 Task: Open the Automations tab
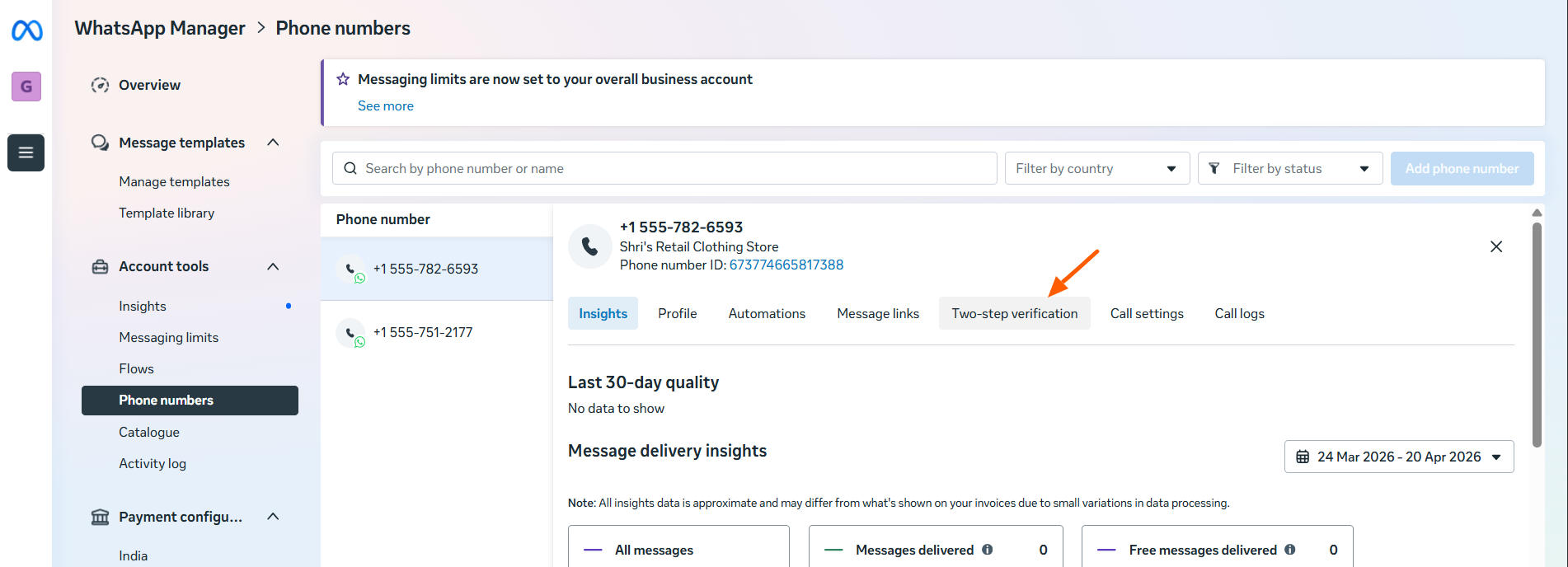[767, 313]
